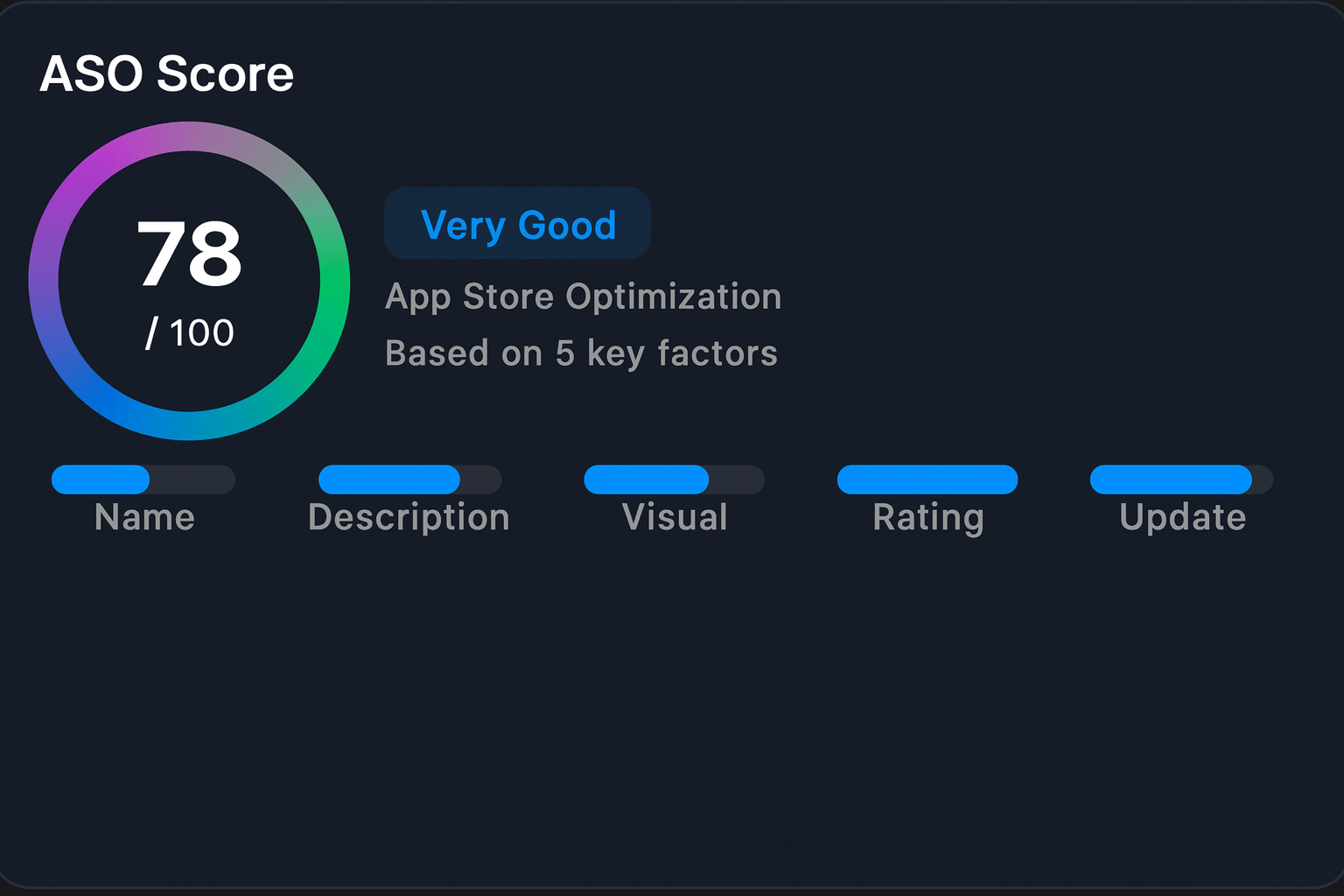Select the Visual factor label

[x=675, y=517]
